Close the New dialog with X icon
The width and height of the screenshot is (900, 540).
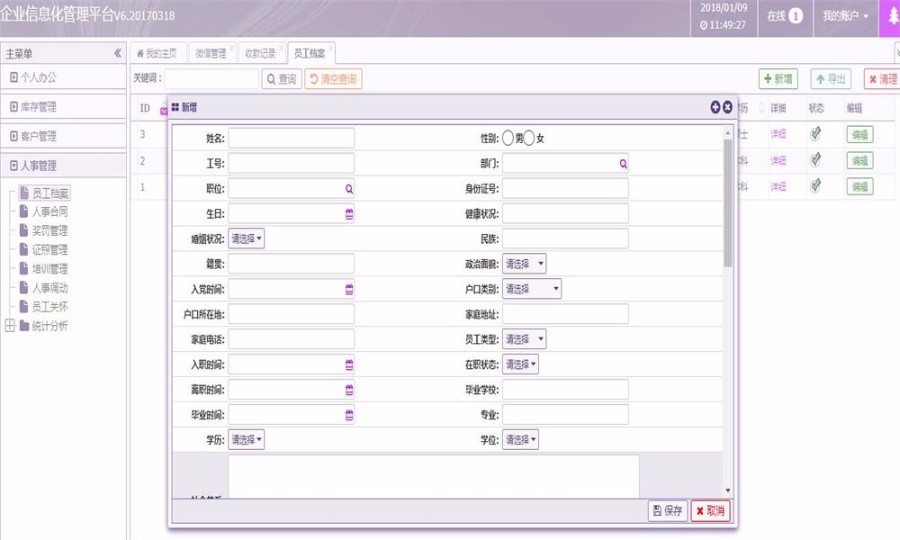[x=727, y=107]
